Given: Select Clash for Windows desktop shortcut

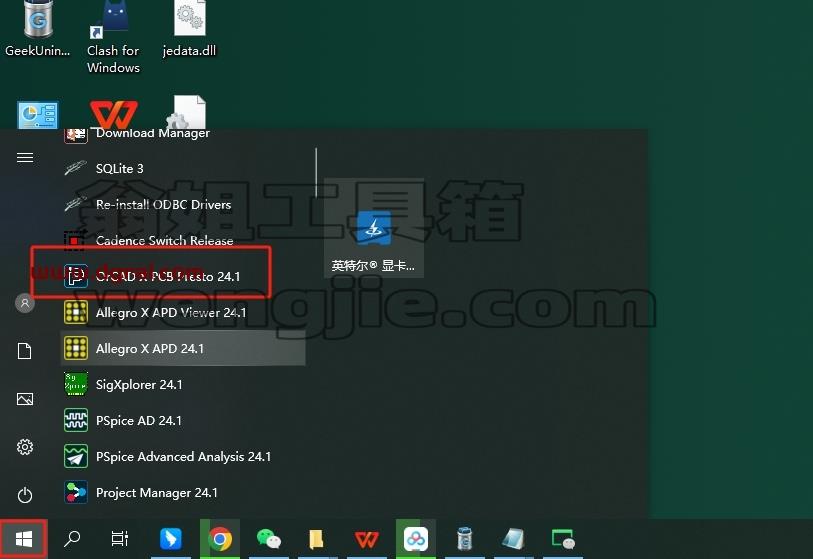Looking at the screenshot, I should 113,37.
